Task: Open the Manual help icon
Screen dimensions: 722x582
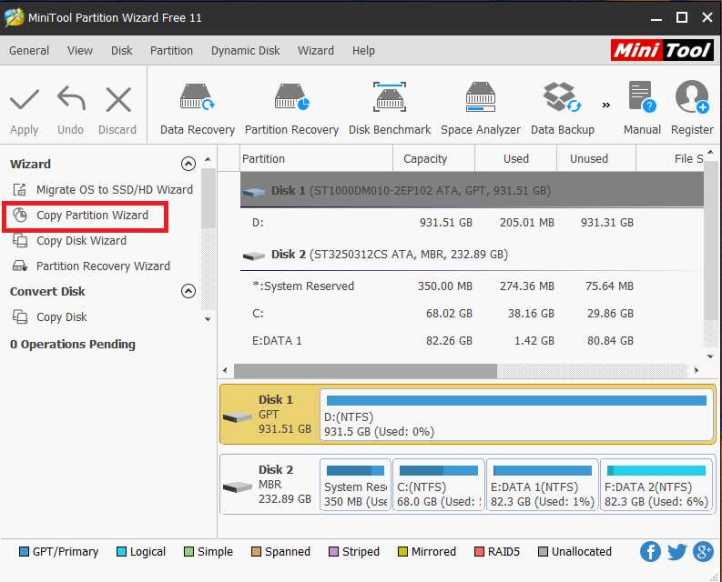Action: [x=642, y=109]
